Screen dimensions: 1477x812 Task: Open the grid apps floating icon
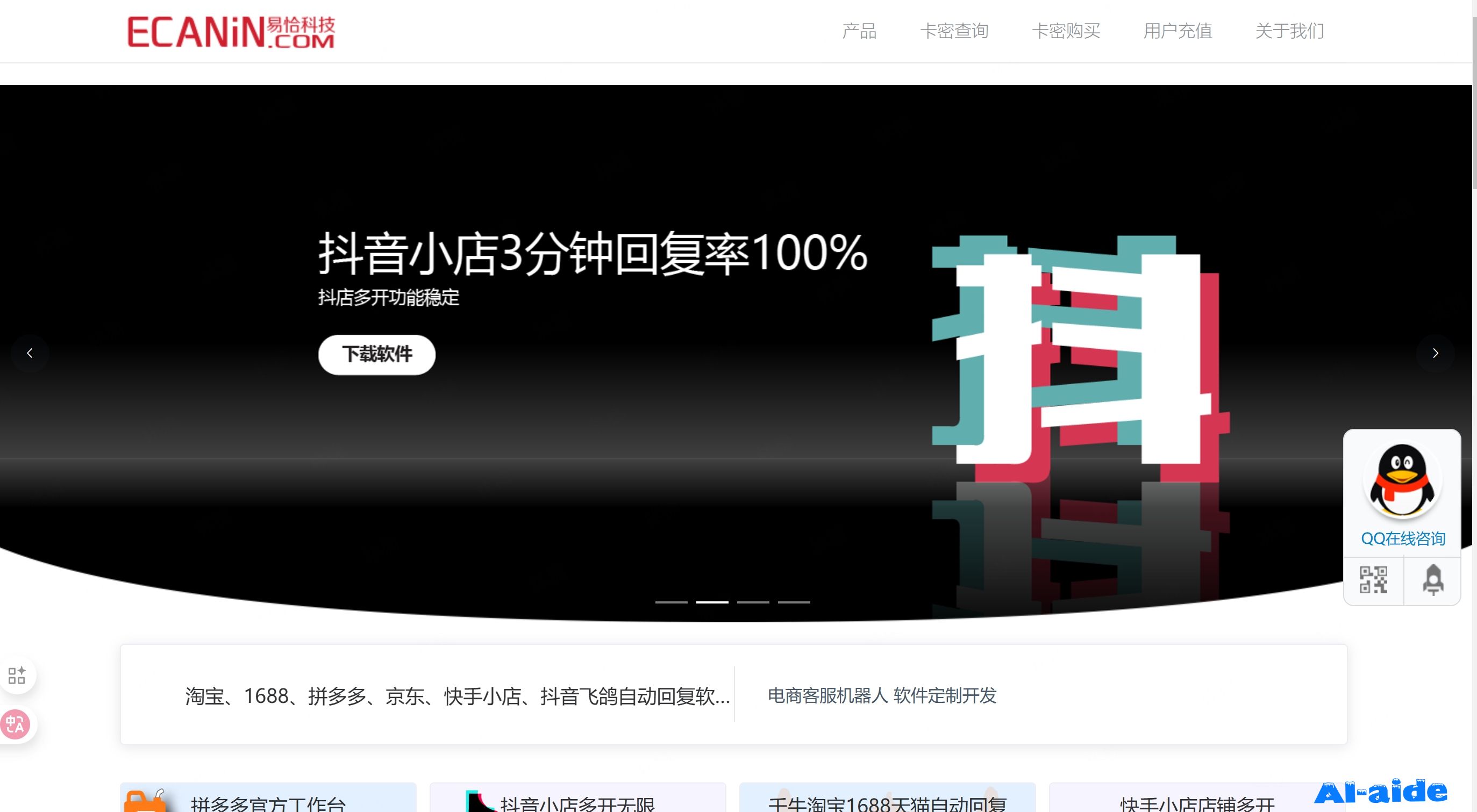tap(17, 675)
